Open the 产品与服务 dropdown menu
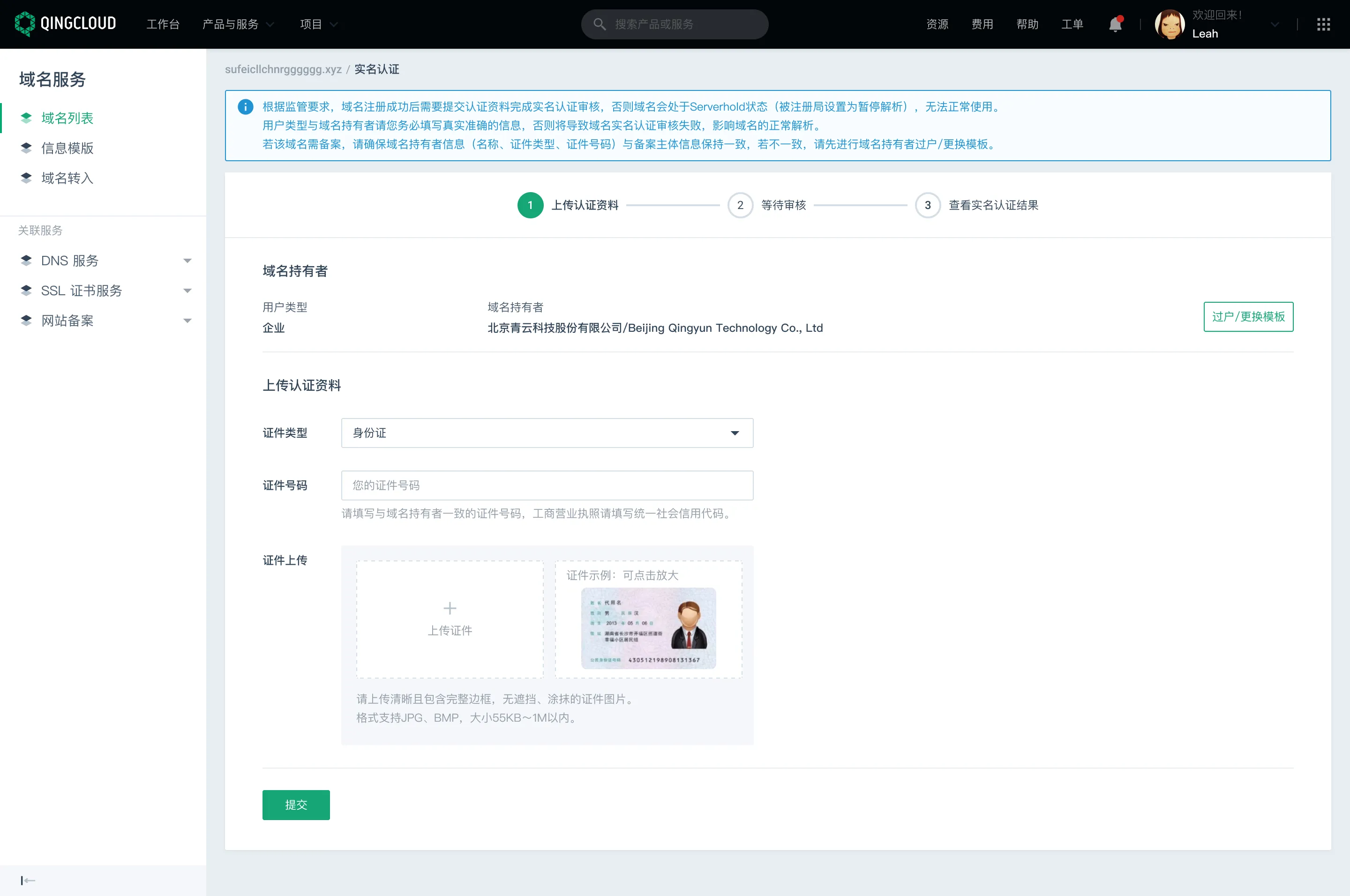The height and width of the screenshot is (896, 1350). click(x=238, y=24)
